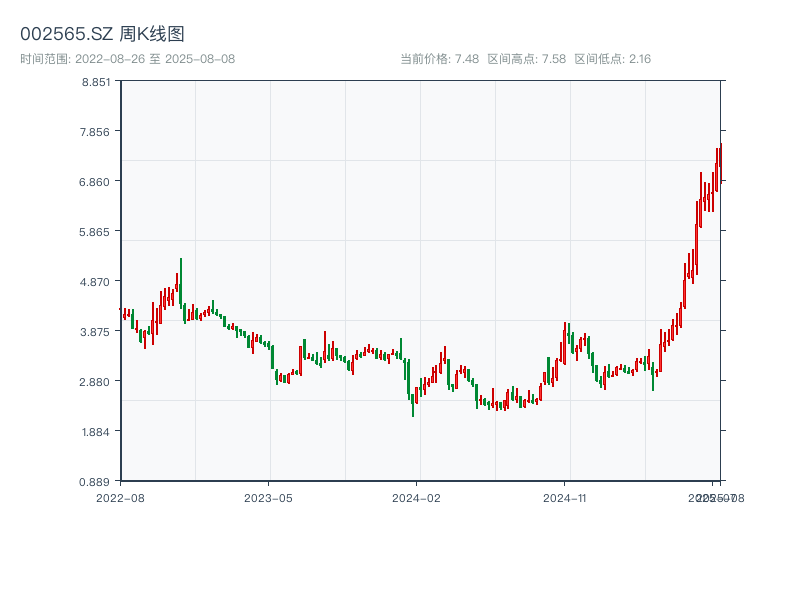Click the period high label 区间高点: 7.58
Image resolution: width=800 pixels, height=600 pixels.
pyautogui.click(x=527, y=59)
